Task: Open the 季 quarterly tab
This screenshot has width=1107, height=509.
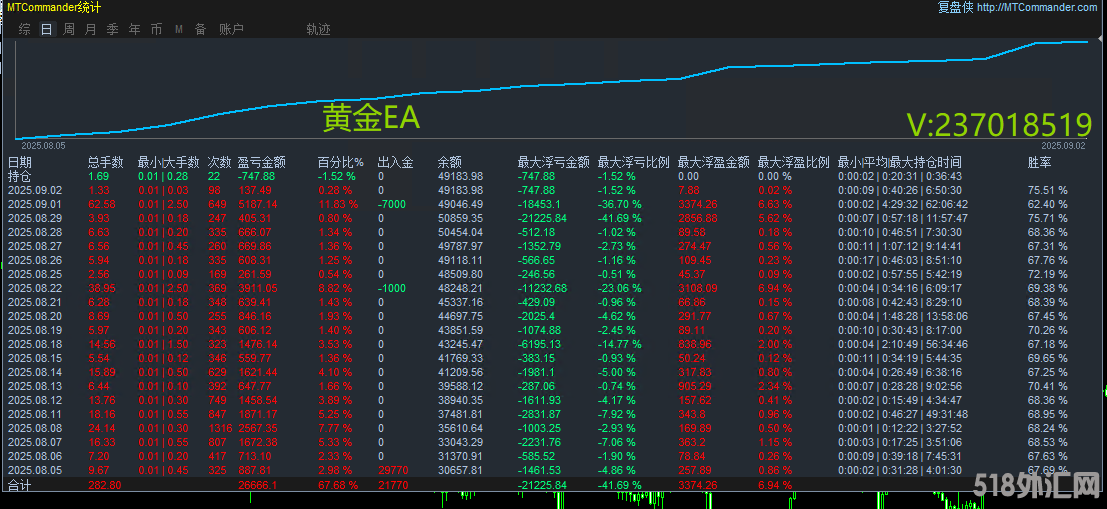Action: pyautogui.click(x=112, y=30)
